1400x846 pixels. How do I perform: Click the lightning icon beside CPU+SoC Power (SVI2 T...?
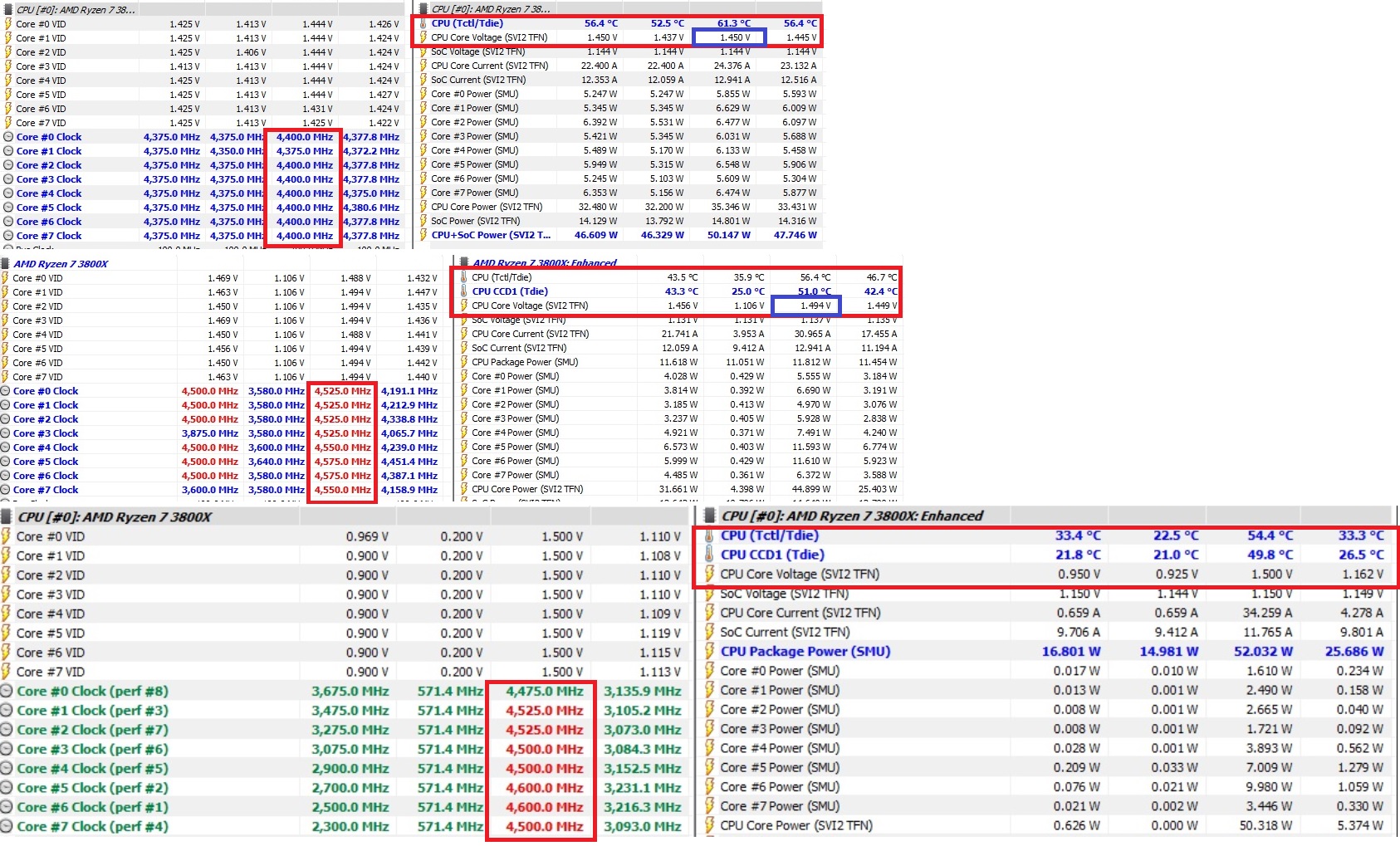pos(423,235)
